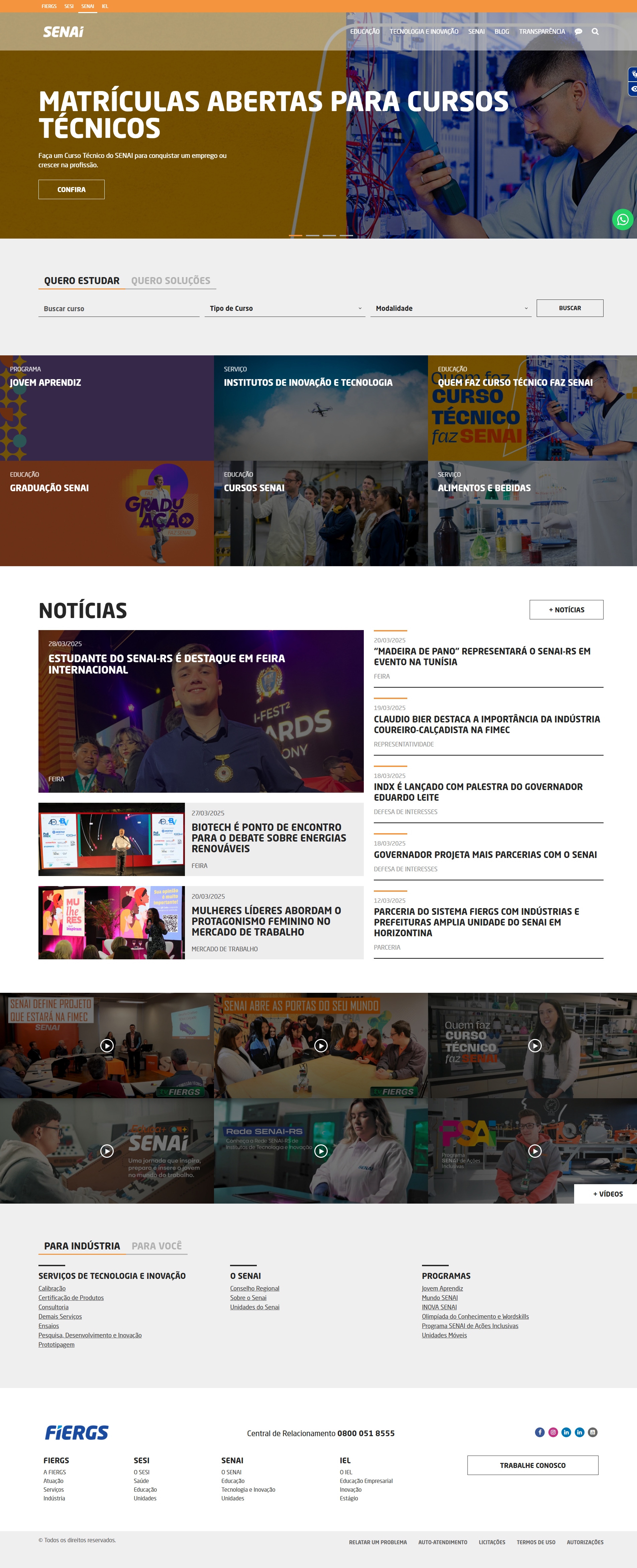Play the 'Uma jornada que inspira' video
Viewport: 637px width, 1568px height.
(107, 1151)
